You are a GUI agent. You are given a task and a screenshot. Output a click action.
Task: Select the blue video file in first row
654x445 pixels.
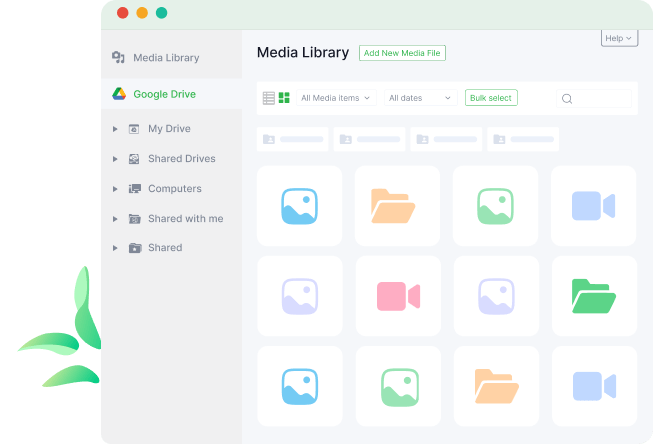(593, 206)
